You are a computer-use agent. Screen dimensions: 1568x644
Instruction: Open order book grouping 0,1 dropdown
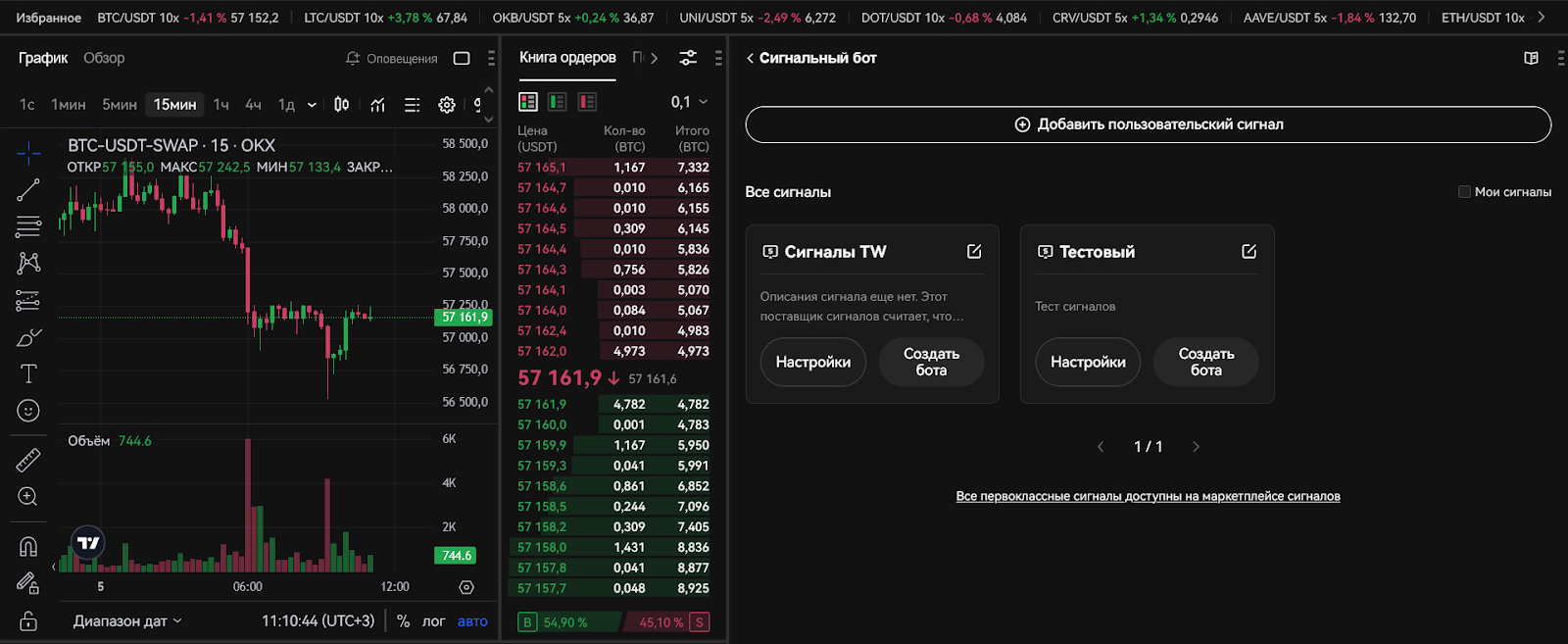(689, 102)
